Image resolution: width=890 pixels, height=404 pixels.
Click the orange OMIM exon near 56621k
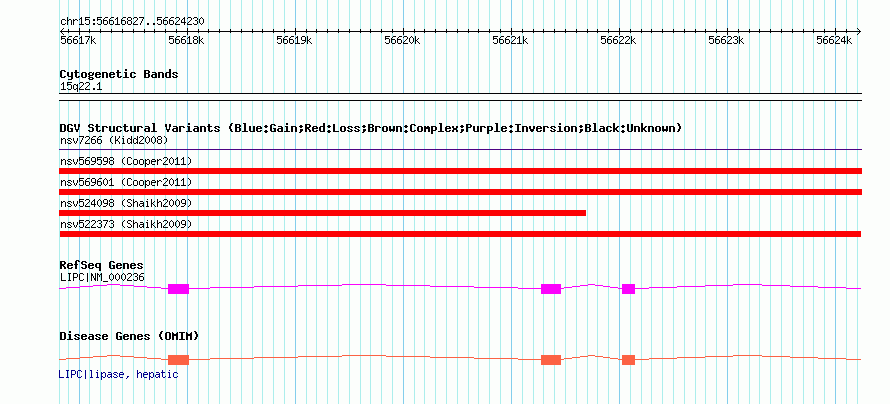(x=551, y=360)
